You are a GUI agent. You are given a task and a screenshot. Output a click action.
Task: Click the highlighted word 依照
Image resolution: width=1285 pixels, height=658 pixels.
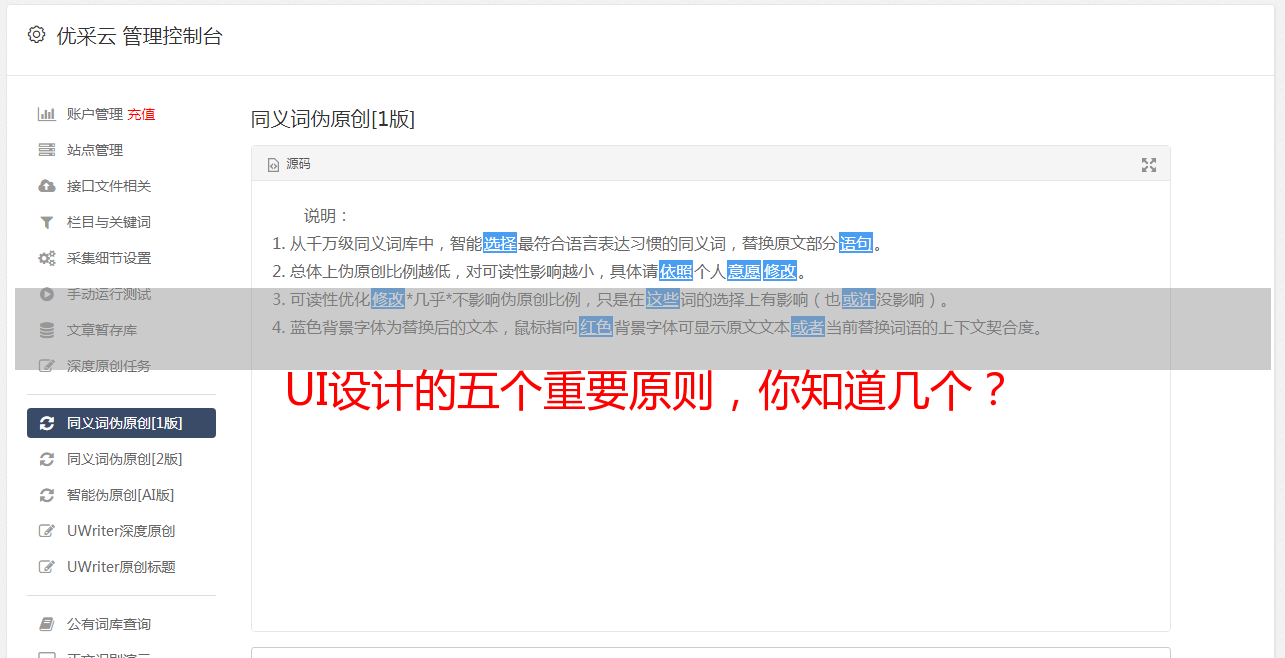click(676, 271)
